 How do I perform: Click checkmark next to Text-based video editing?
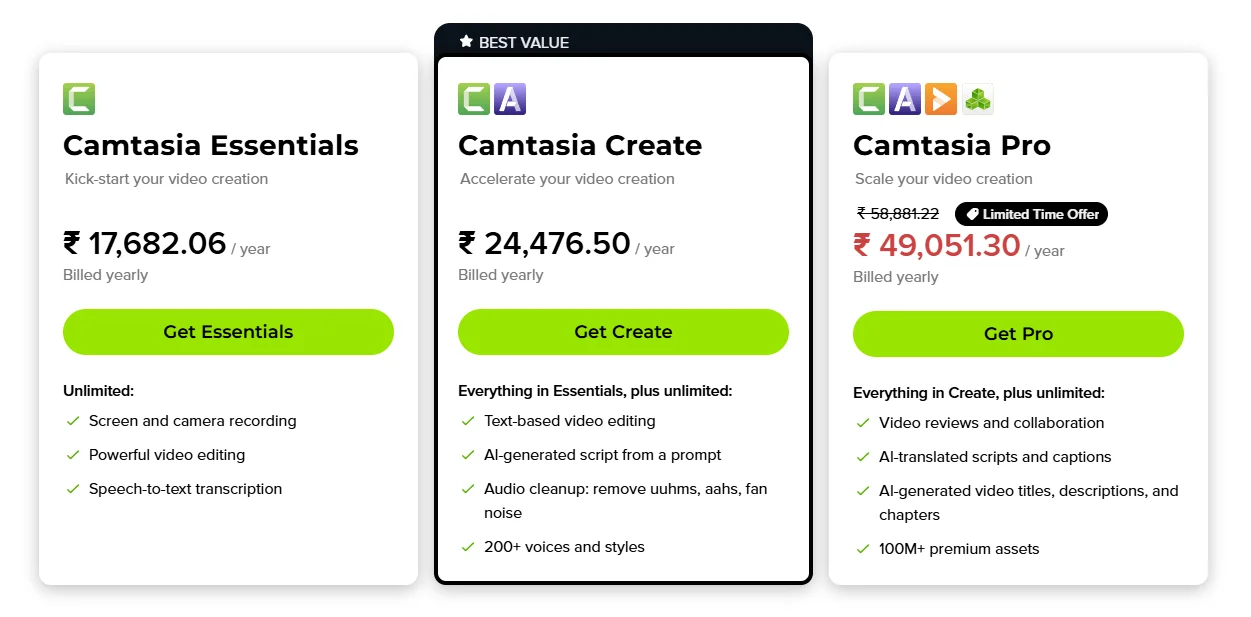(468, 421)
